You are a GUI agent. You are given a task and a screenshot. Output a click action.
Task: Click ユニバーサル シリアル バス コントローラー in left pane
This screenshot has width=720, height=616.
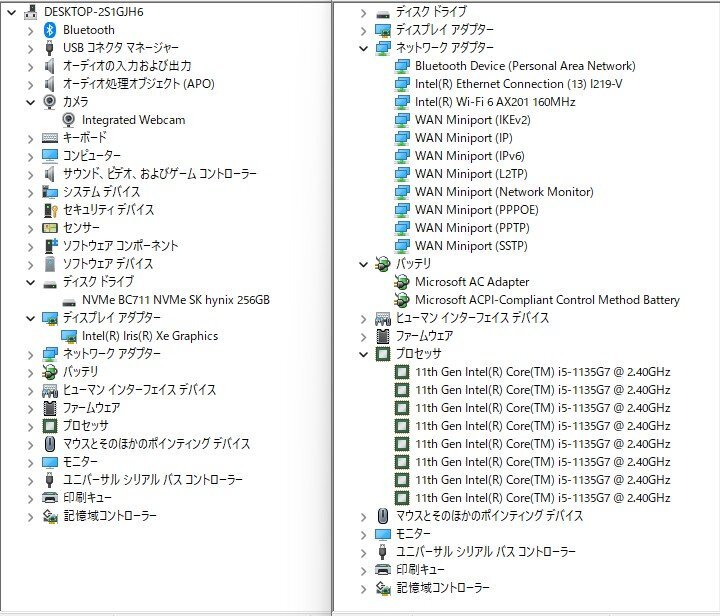(153, 480)
